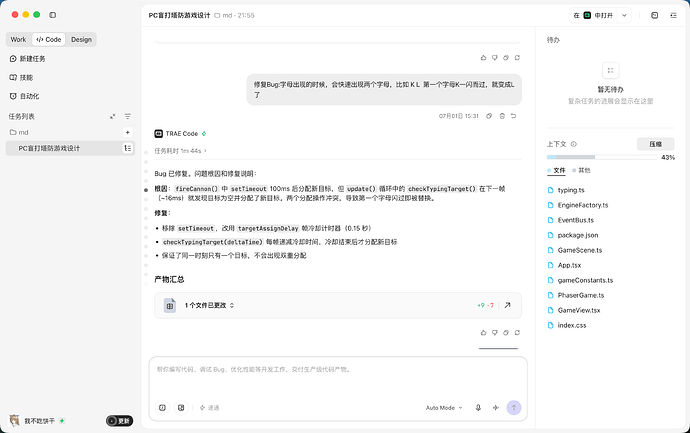Open the PhaserGame.ts file
The width and height of the screenshot is (690, 433).
coord(576,295)
